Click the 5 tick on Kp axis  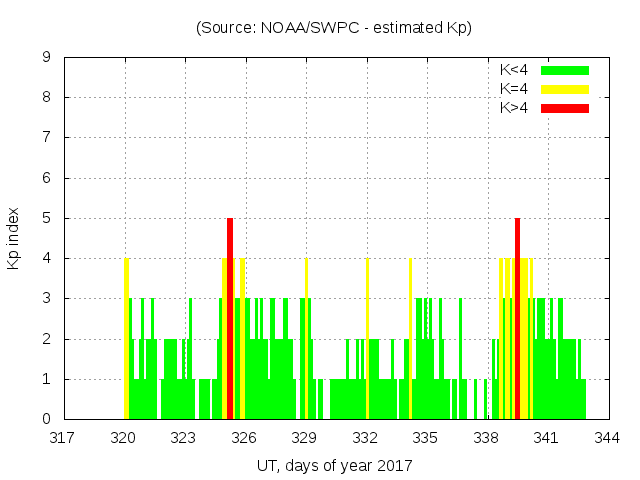point(47,218)
